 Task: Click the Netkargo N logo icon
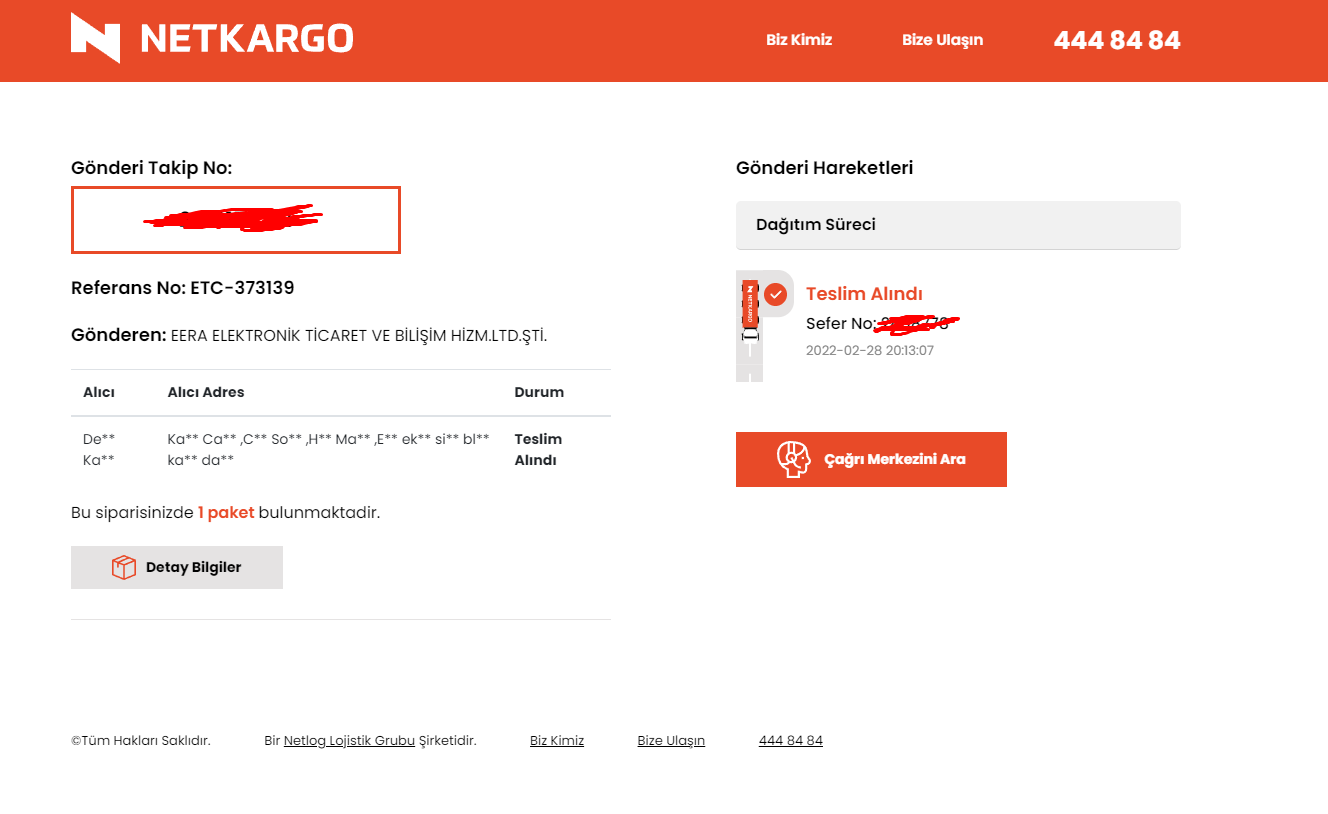click(x=95, y=38)
